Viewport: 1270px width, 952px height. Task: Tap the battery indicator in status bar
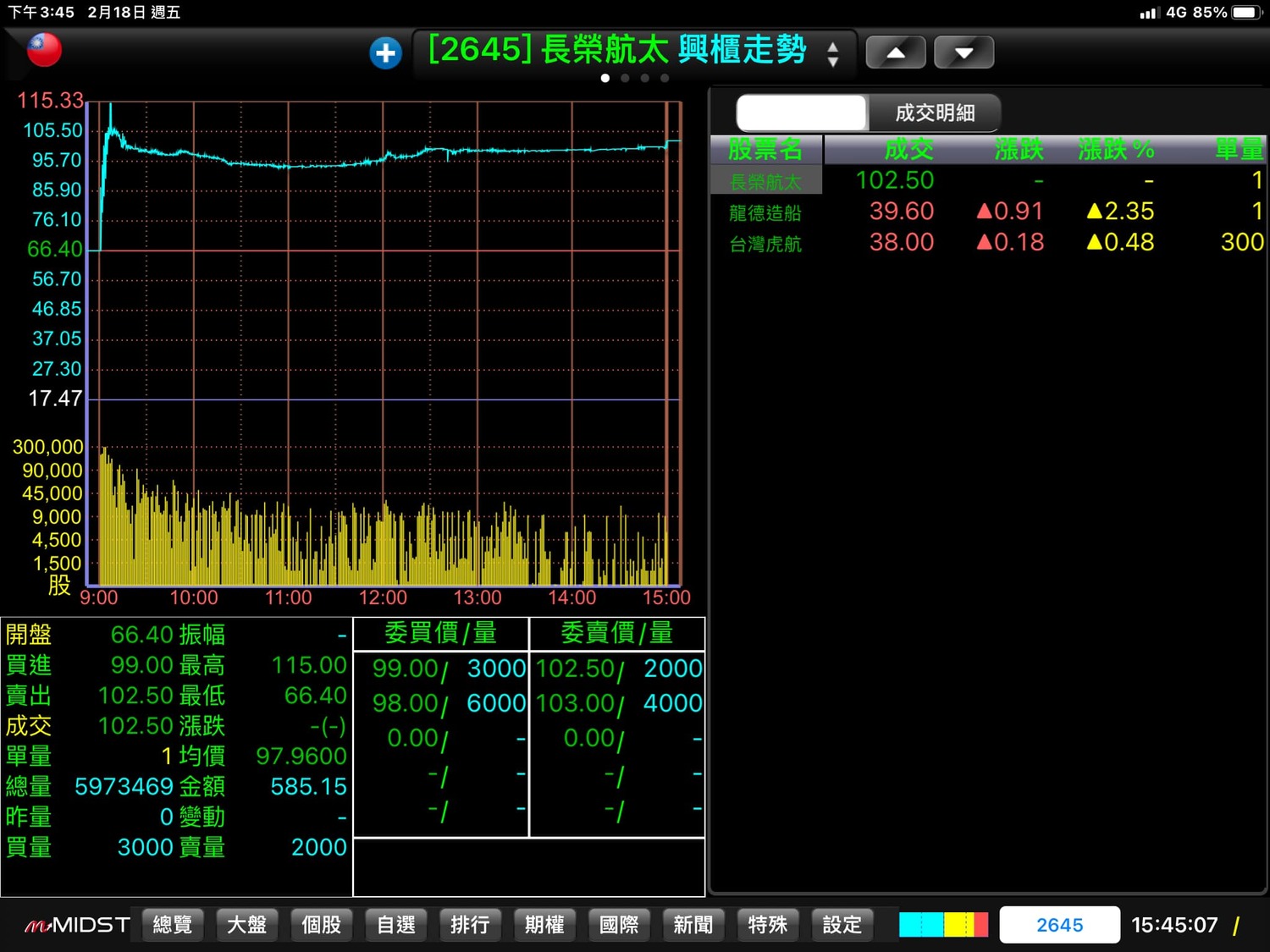(x=1248, y=13)
